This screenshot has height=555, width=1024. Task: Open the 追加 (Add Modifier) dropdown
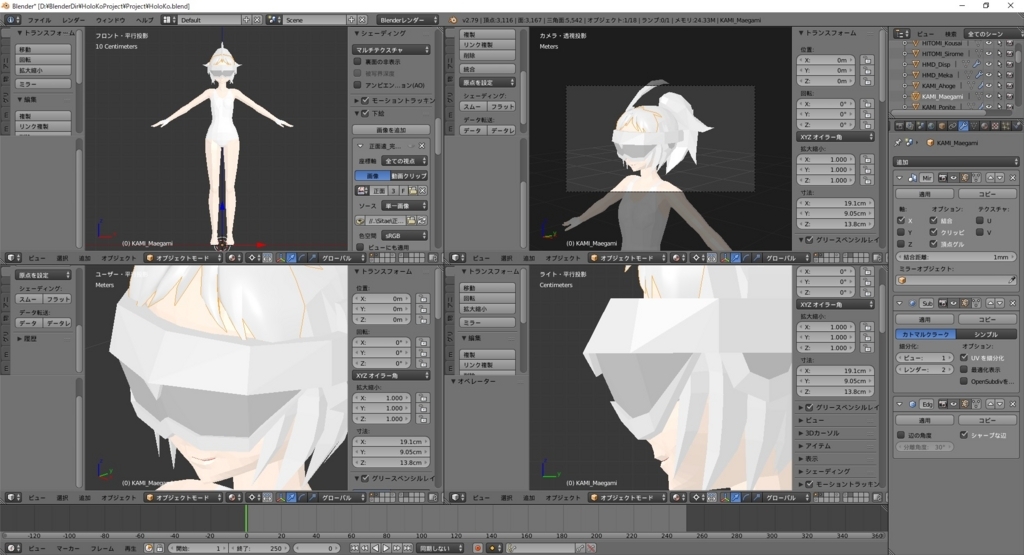(955, 161)
